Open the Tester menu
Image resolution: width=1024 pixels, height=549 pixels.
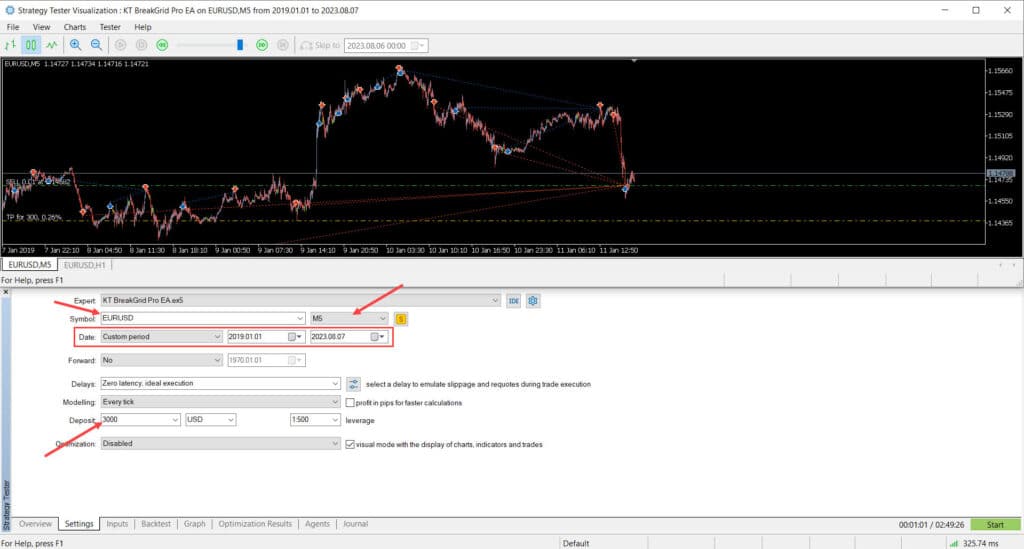pos(110,27)
